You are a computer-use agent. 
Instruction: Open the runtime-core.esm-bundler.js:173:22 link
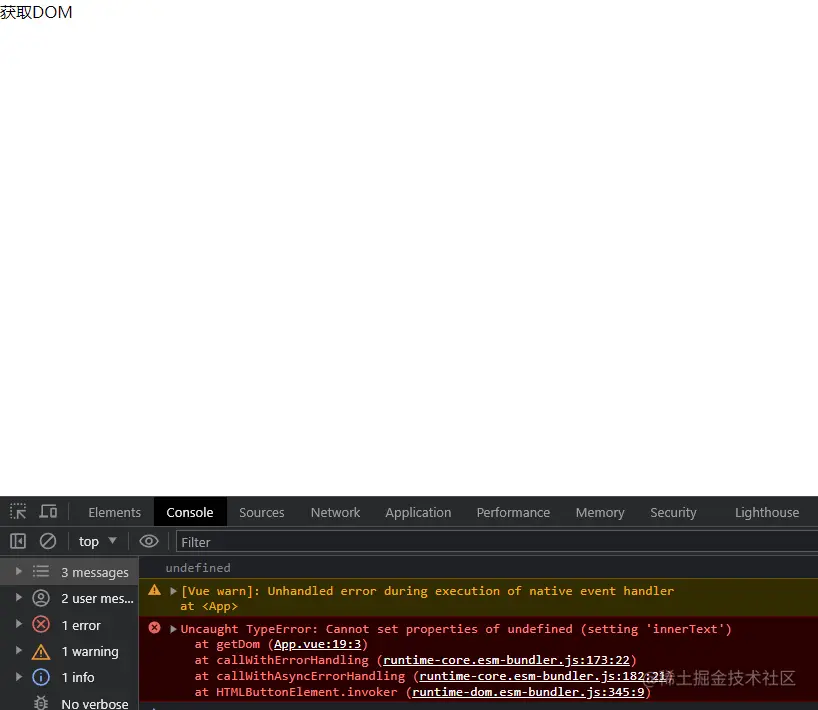point(506,660)
